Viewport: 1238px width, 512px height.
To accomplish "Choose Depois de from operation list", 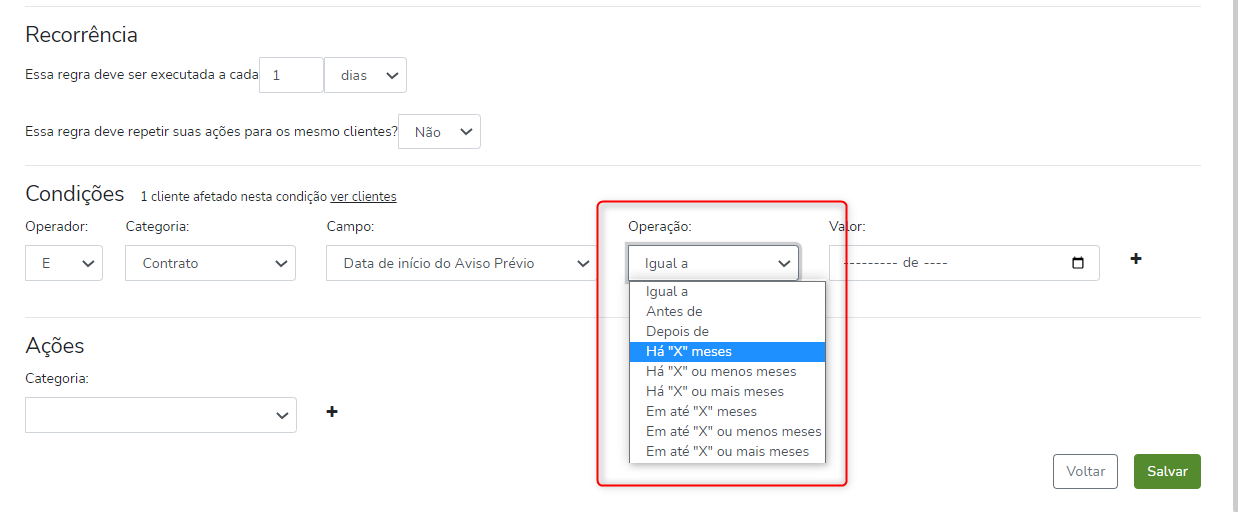I will point(677,332).
